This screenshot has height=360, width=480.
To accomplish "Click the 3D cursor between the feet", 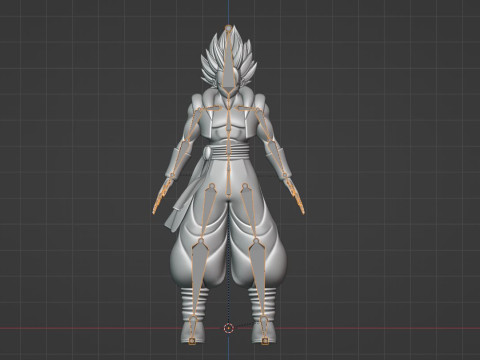I will 228,328.
